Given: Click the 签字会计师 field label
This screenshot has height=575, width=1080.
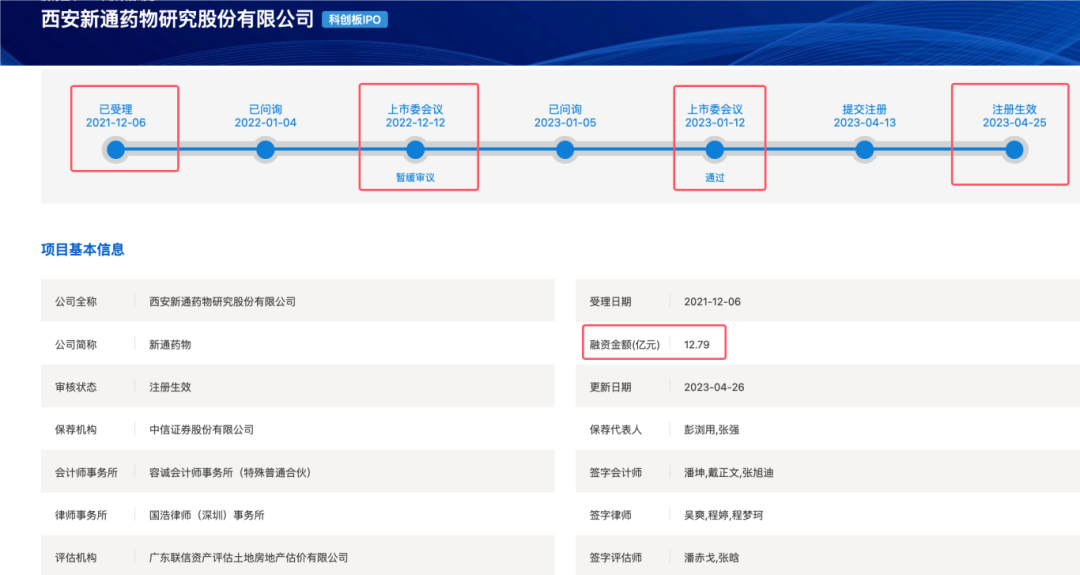Looking at the screenshot, I should click(616, 472).
